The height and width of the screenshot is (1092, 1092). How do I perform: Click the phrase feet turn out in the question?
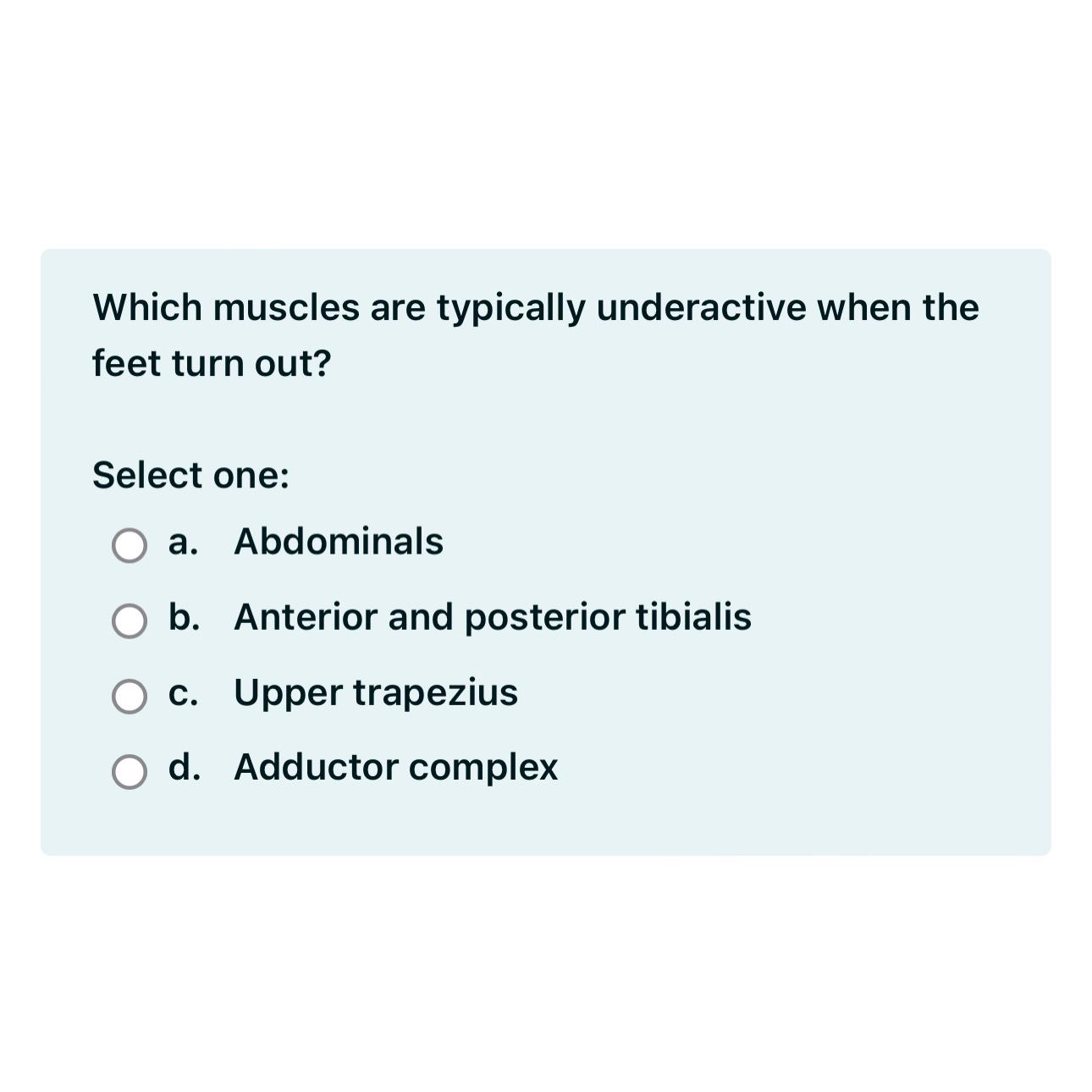coord(210,362)
